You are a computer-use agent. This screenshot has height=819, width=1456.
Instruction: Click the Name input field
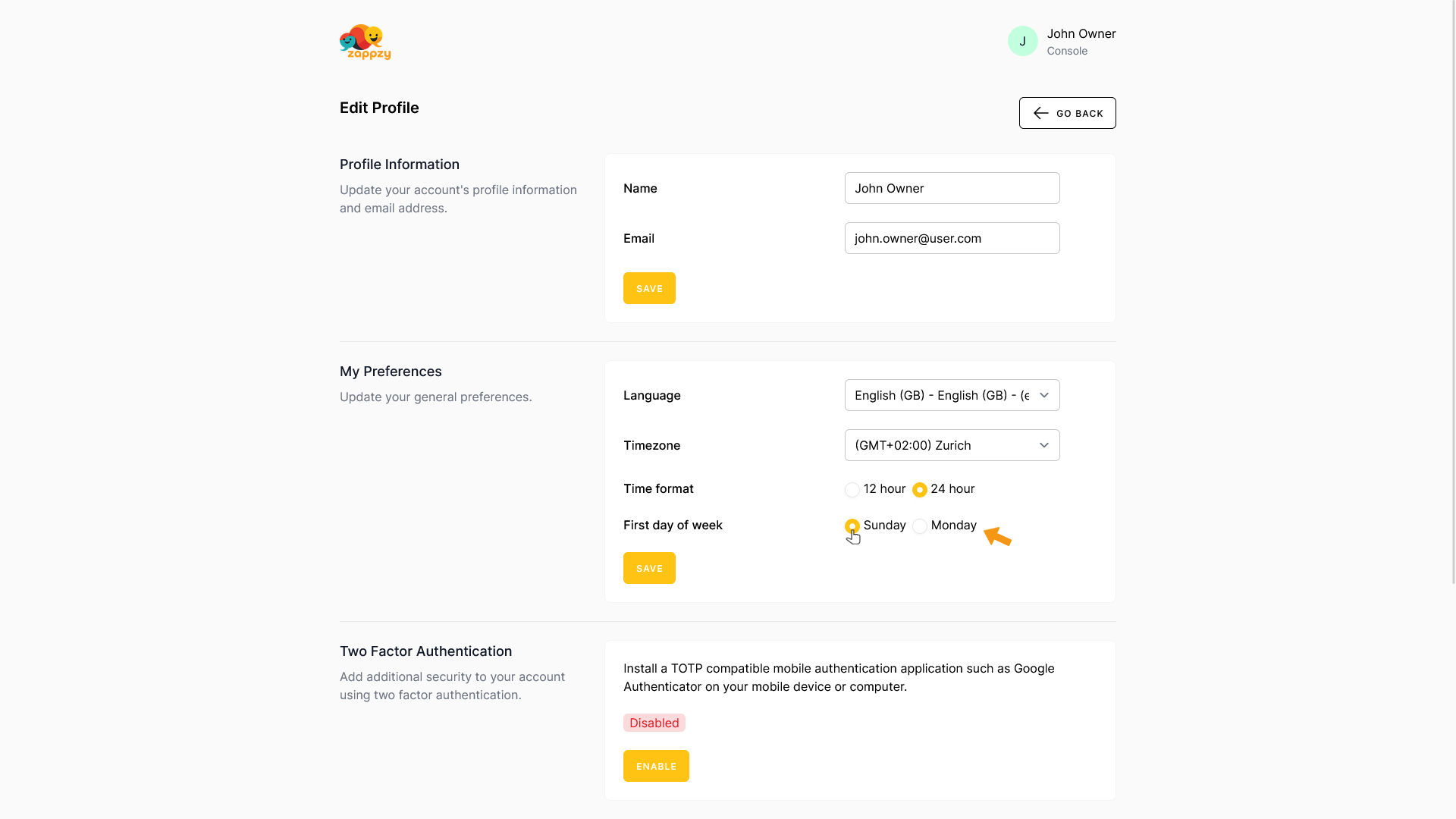(x=952, y=188)
